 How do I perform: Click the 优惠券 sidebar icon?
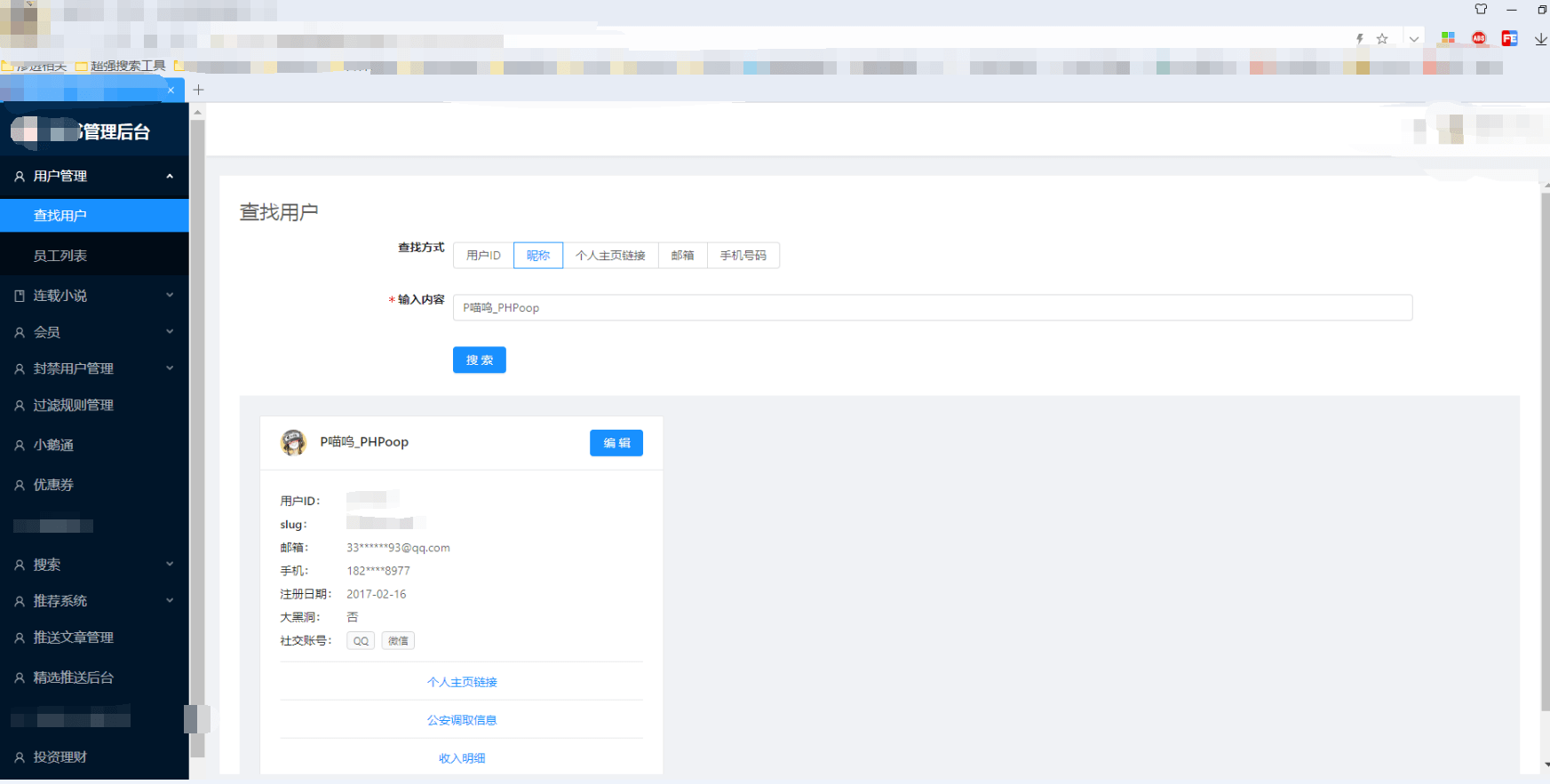[x=20, y=485]
